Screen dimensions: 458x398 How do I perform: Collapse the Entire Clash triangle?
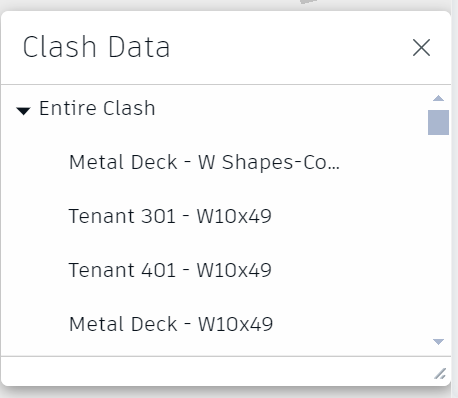pos(23,110)
